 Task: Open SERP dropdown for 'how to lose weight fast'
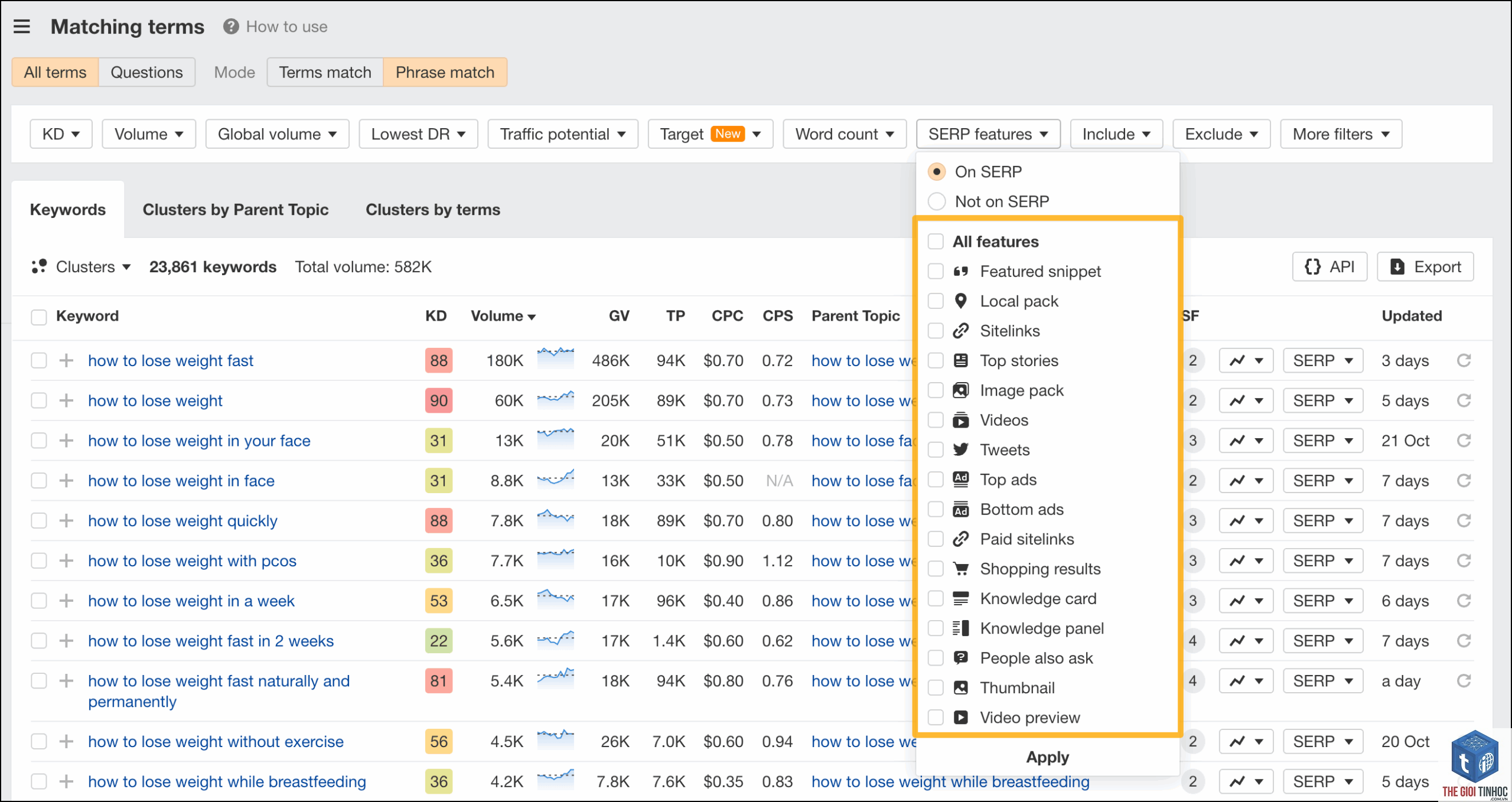click(1323, 360)
